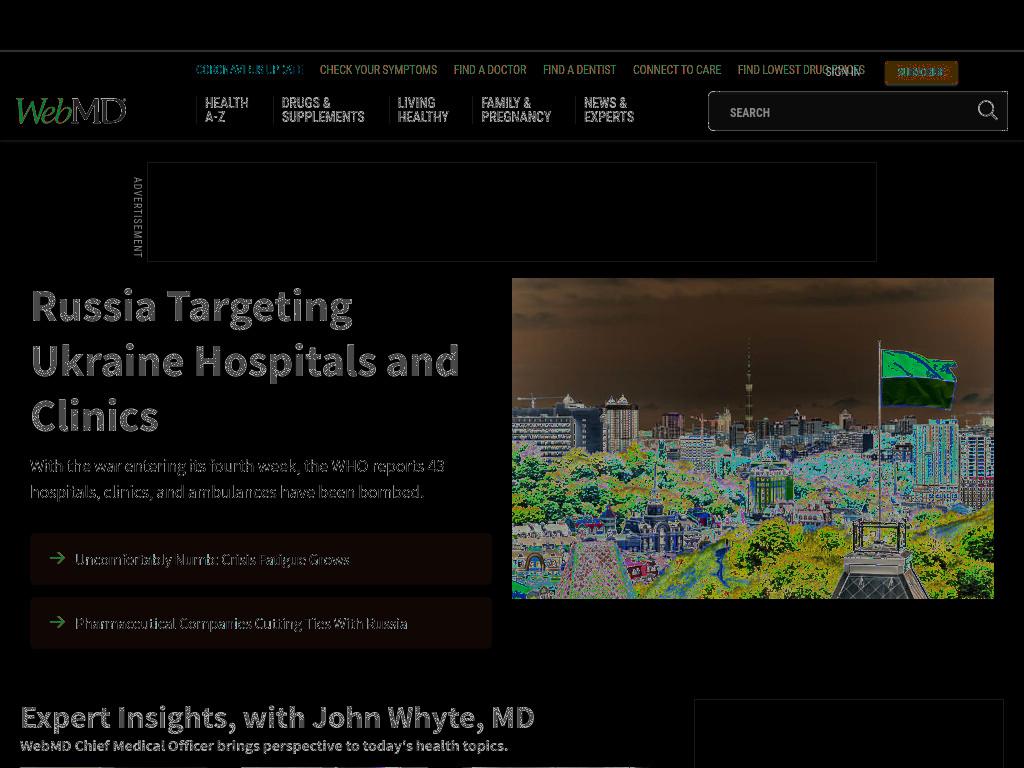Click the Expert Insights, with John Whyte heading
Image resolution: width=1024 pixels, height=768 pixels.
coord(278,718)
